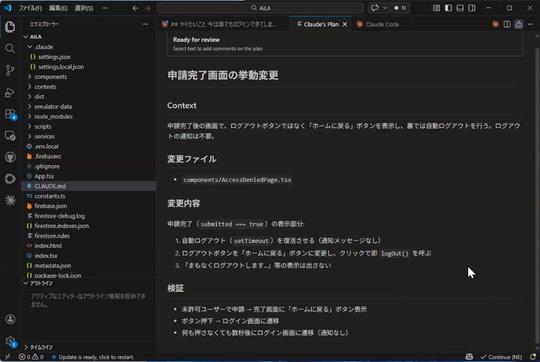Switch to the Claude's Plan tab
This screenshot has width=540, height=362.
pyautogui.click(x=321, y=24)
